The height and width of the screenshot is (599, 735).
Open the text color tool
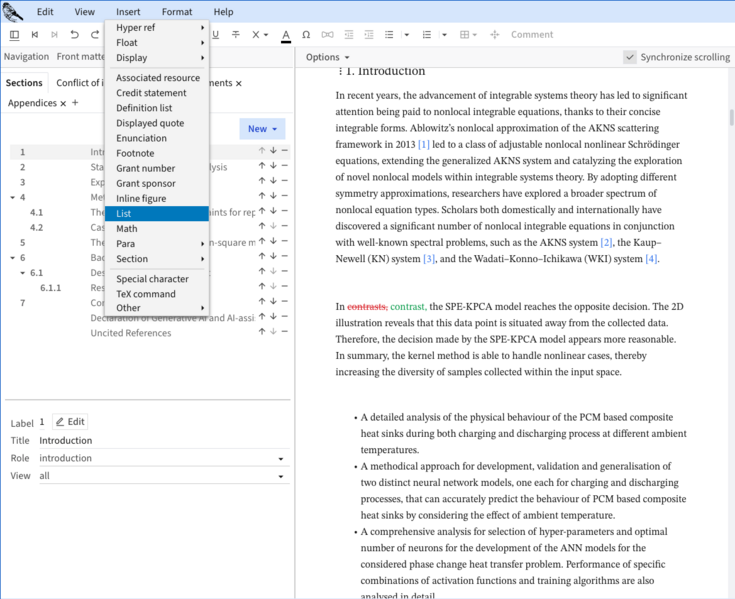pos(286,35)
